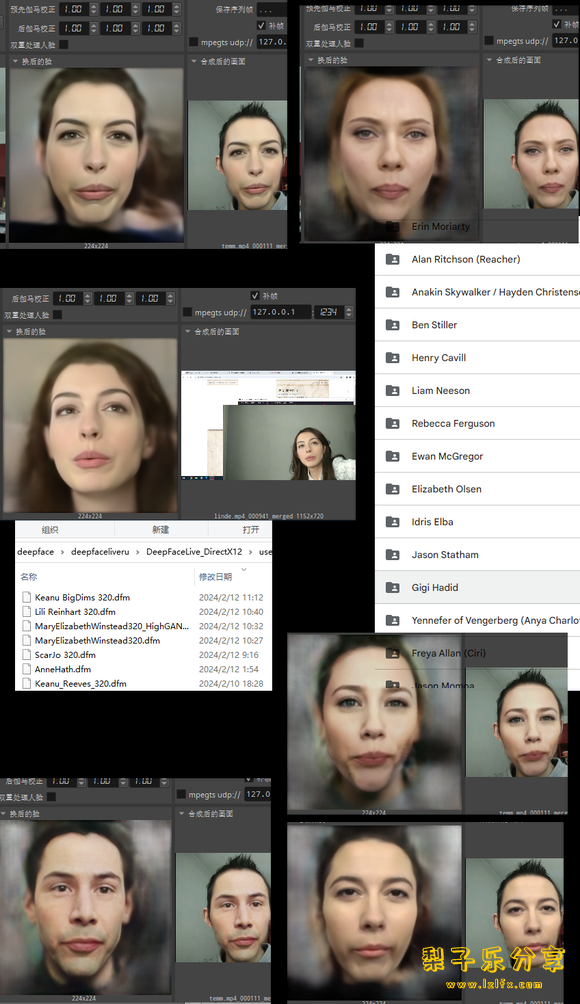Sort files by 名称 column header
Viewport: 580px width, 1004px height.
28,577
